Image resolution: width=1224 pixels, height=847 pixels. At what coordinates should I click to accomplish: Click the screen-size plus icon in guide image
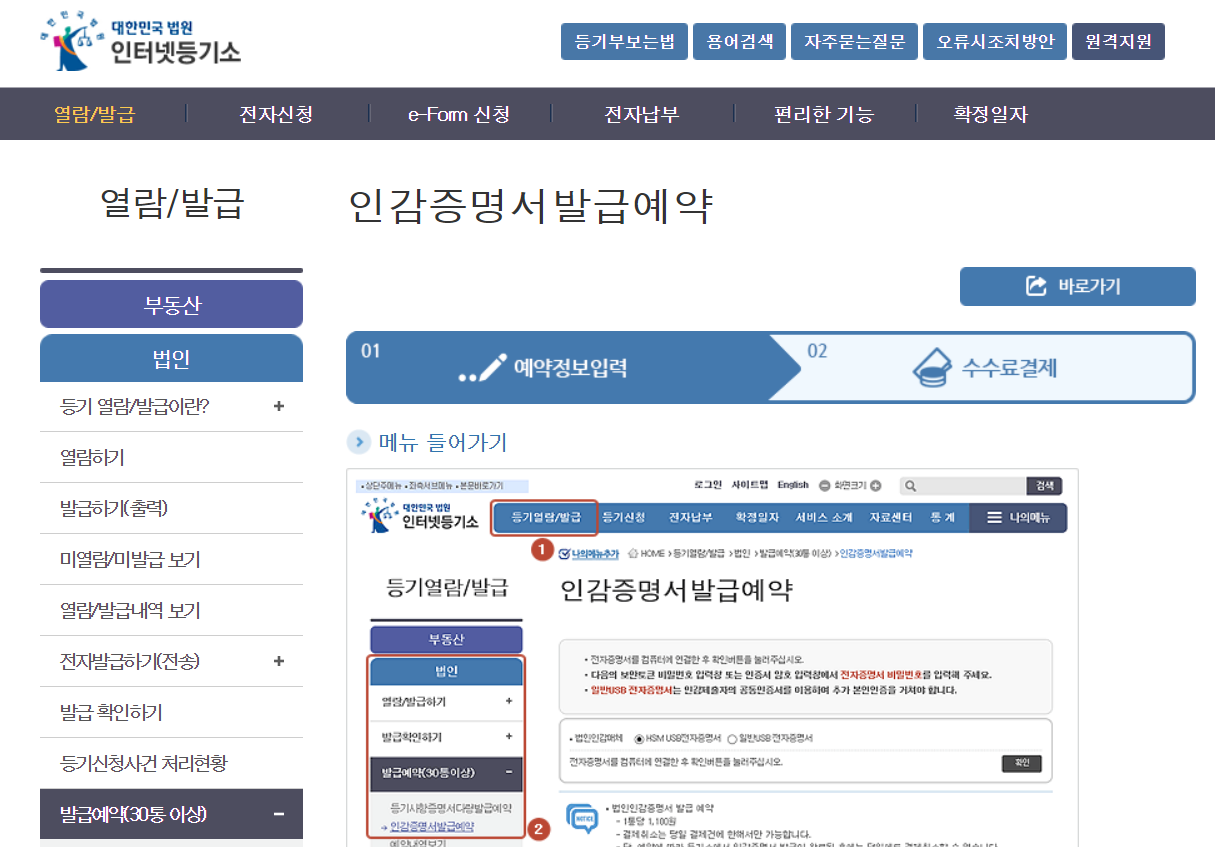876,486
